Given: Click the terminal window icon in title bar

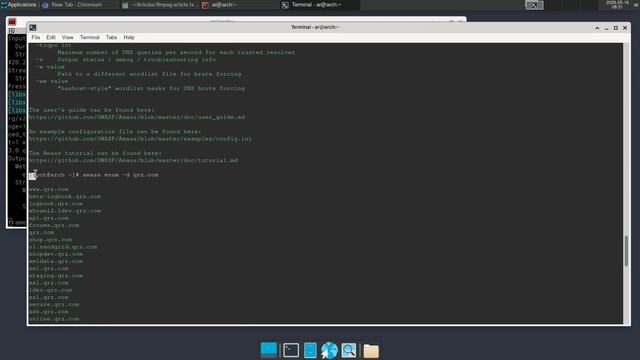Looking at the screenshot, I should click(33, 27).
